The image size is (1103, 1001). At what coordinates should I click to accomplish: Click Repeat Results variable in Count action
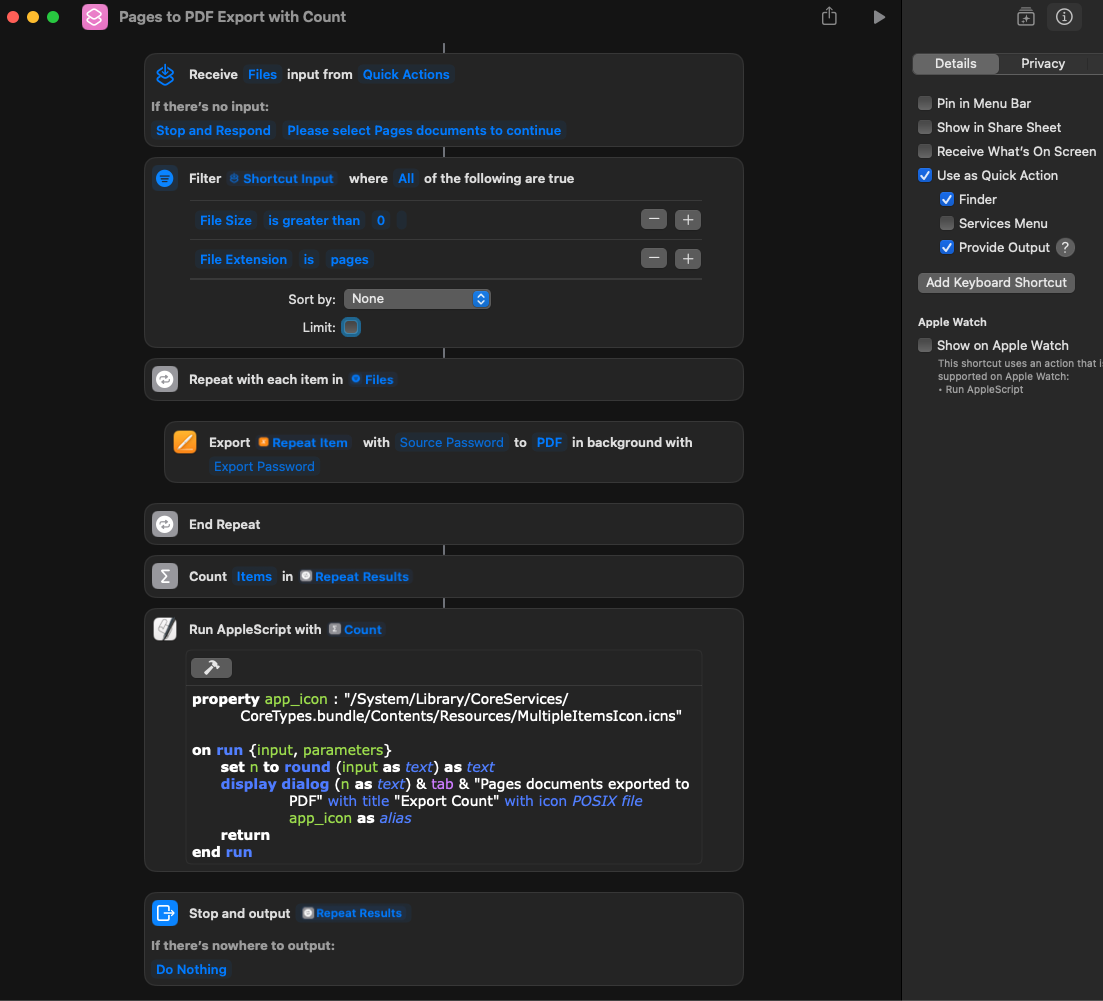click(355, 577)
